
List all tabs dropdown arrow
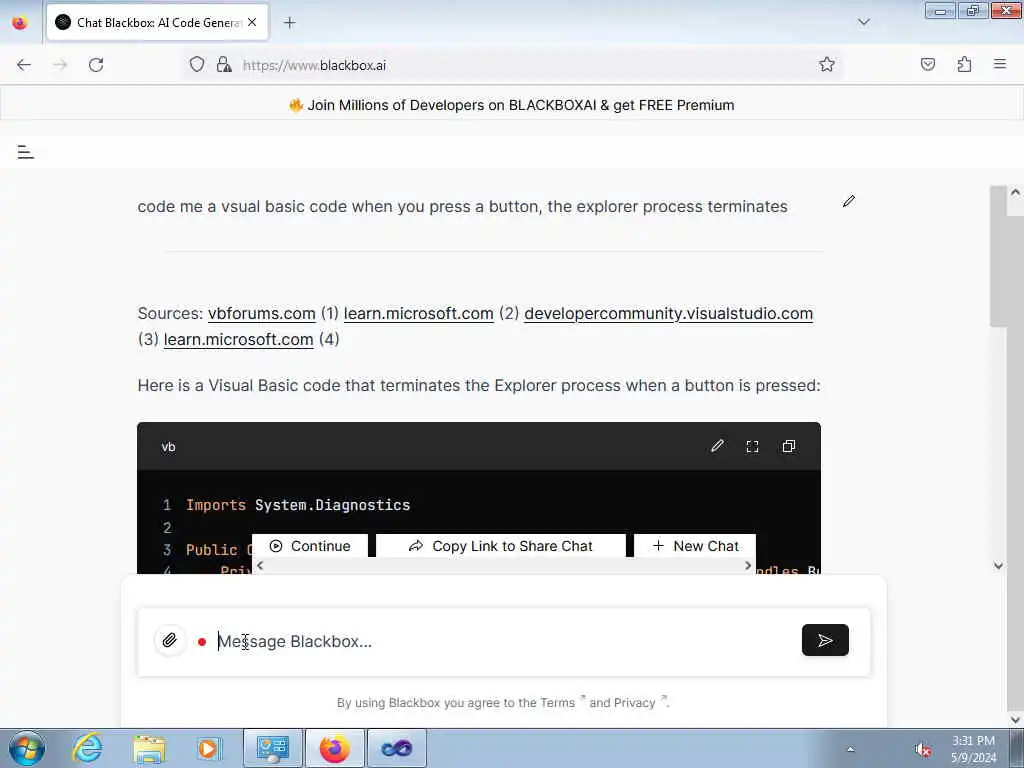pyautogui.click(x=863, y=22)
